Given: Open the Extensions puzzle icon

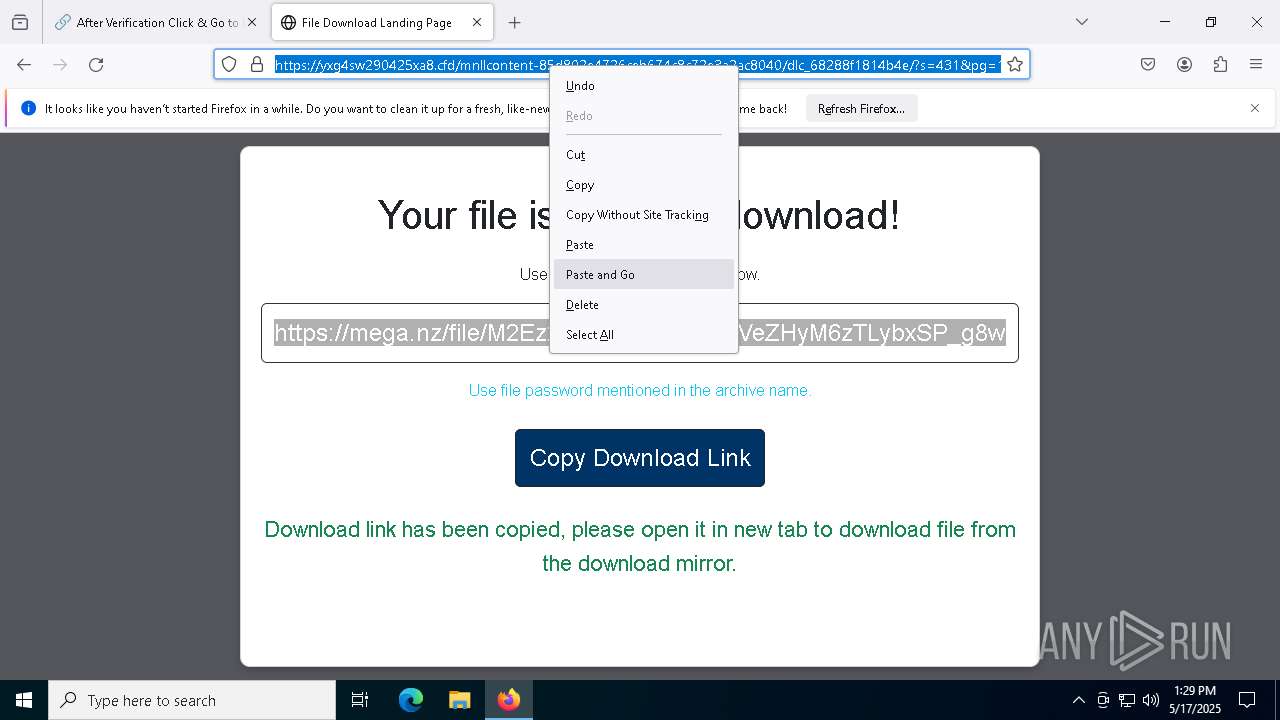Looking at the screenshot, I should point(1220,65).
